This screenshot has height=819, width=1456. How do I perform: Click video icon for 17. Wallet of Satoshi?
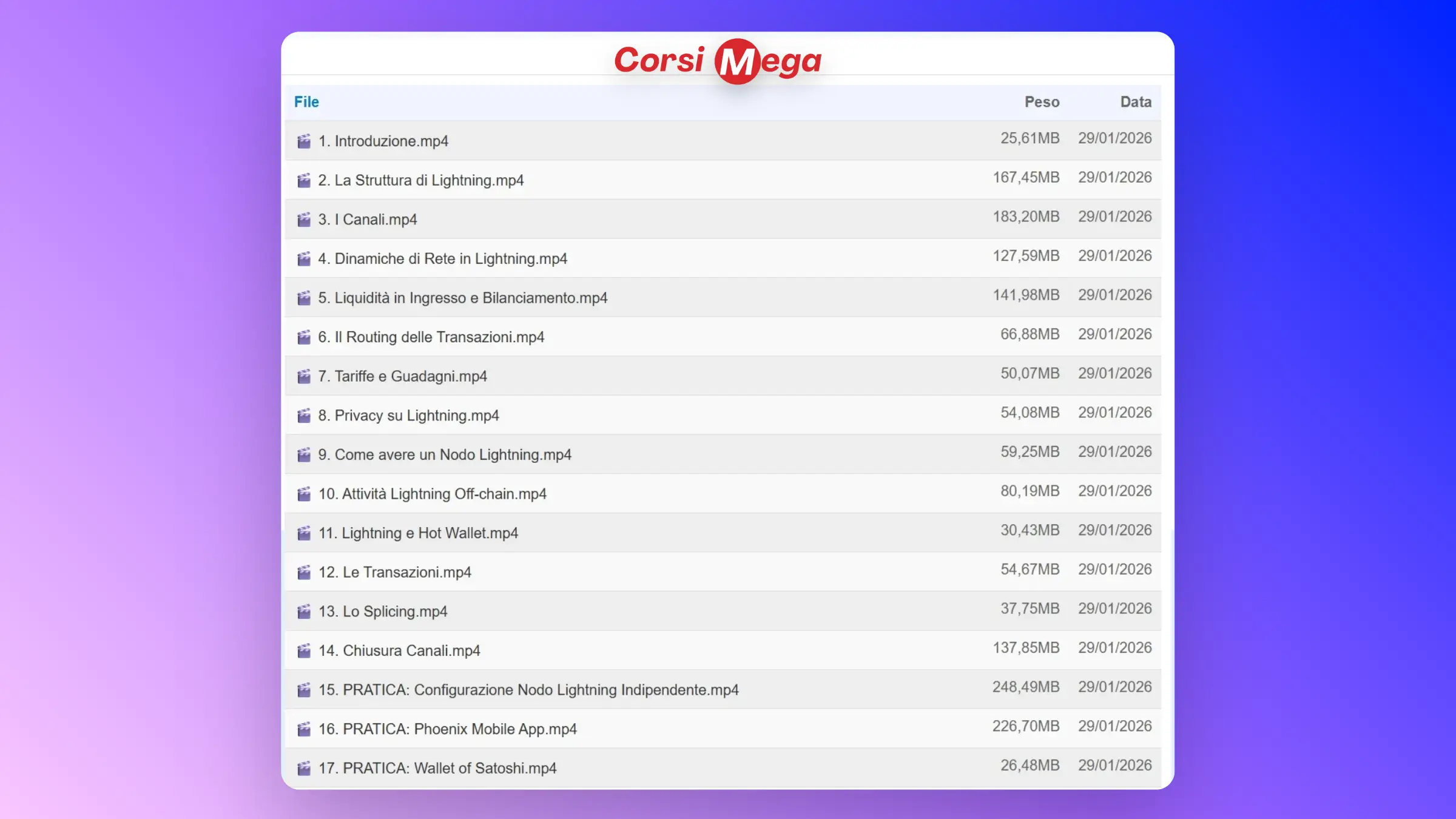(x=304, y=769)
